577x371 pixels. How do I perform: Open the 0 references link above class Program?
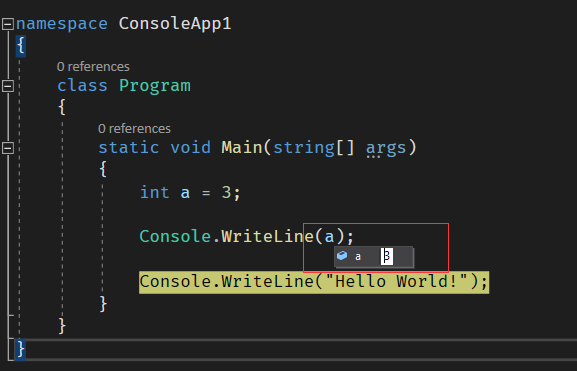coord(93,67)
